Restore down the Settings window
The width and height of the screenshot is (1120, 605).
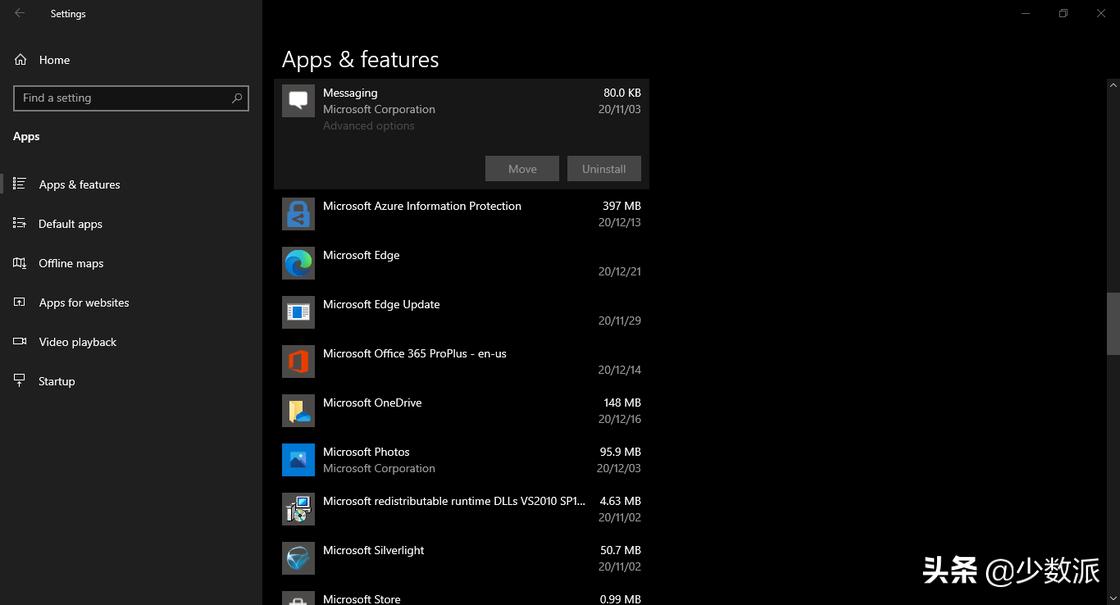[x=1063, y=13]
